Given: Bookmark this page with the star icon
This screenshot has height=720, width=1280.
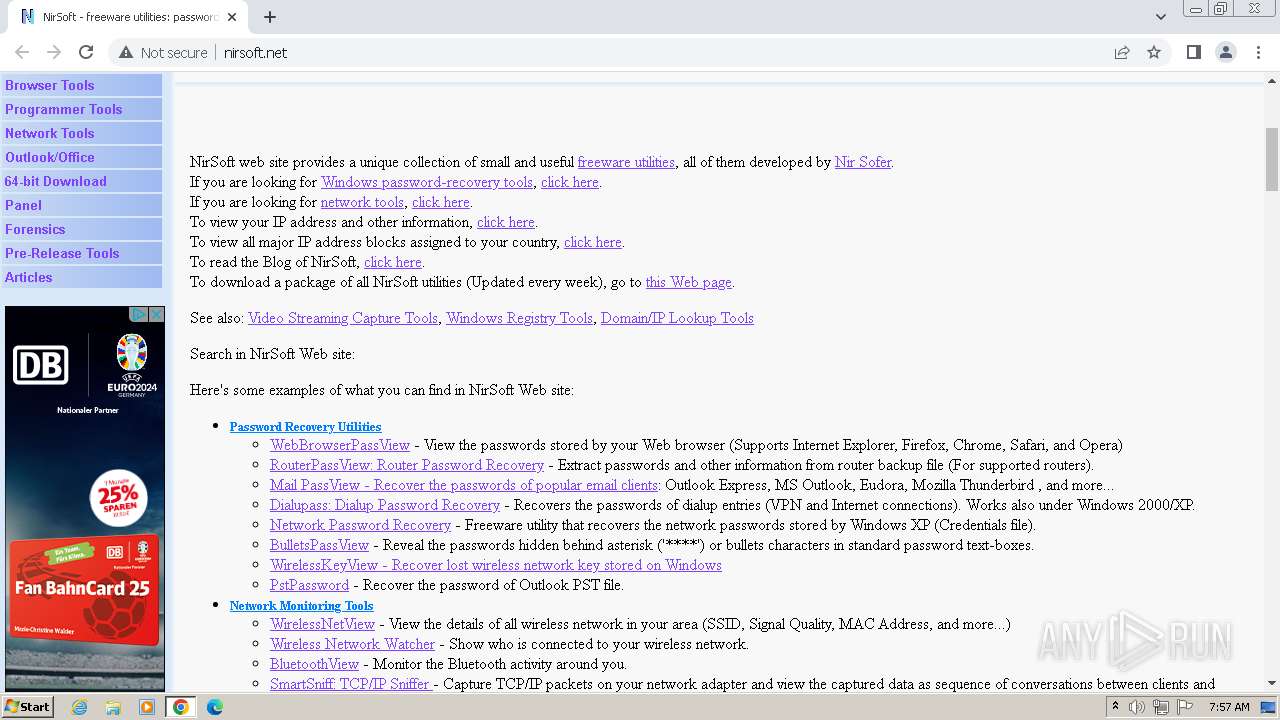Looking at the screenshot, I should tap(1154, 52).
